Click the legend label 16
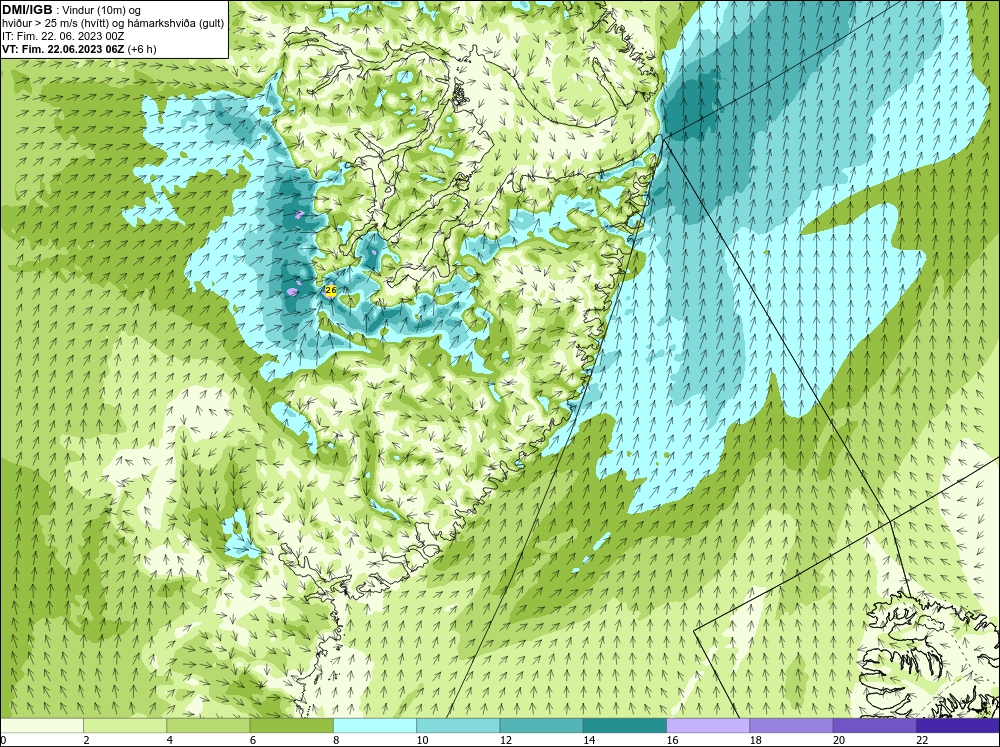1000x747 pixels. (x=672, y=740)
